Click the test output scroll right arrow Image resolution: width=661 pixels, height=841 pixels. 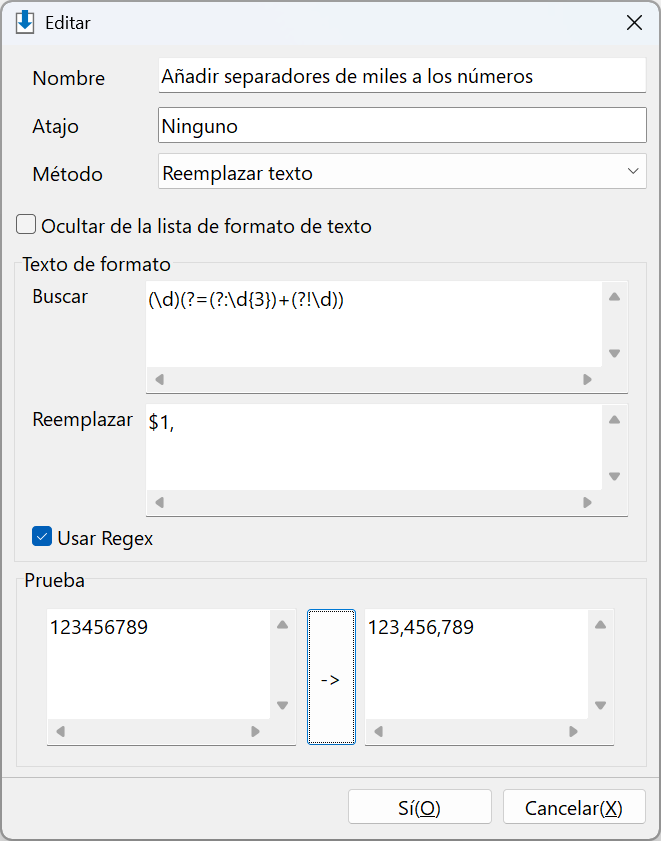coord(574,732)
